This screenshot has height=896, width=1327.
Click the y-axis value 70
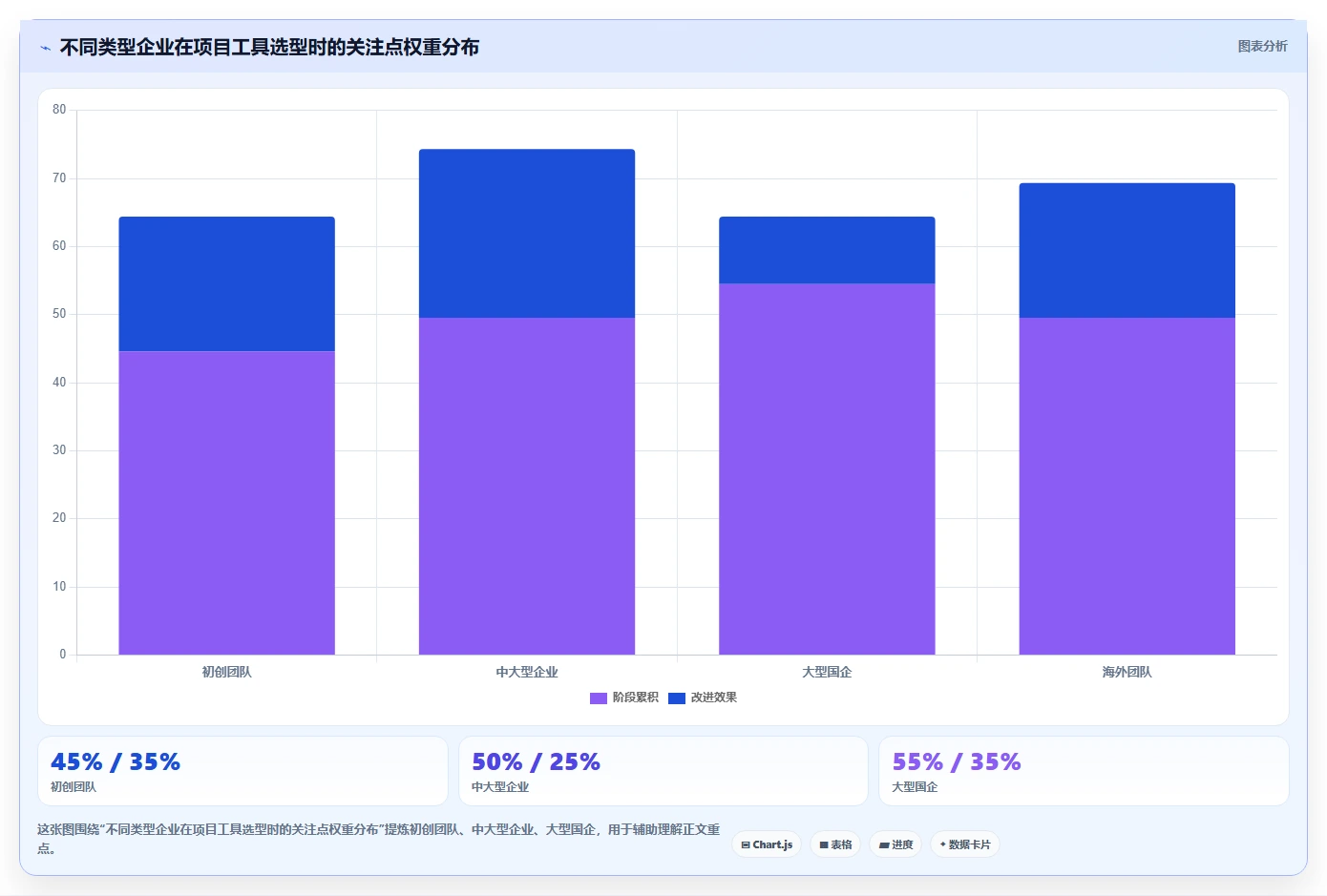[x=59, y=178]
